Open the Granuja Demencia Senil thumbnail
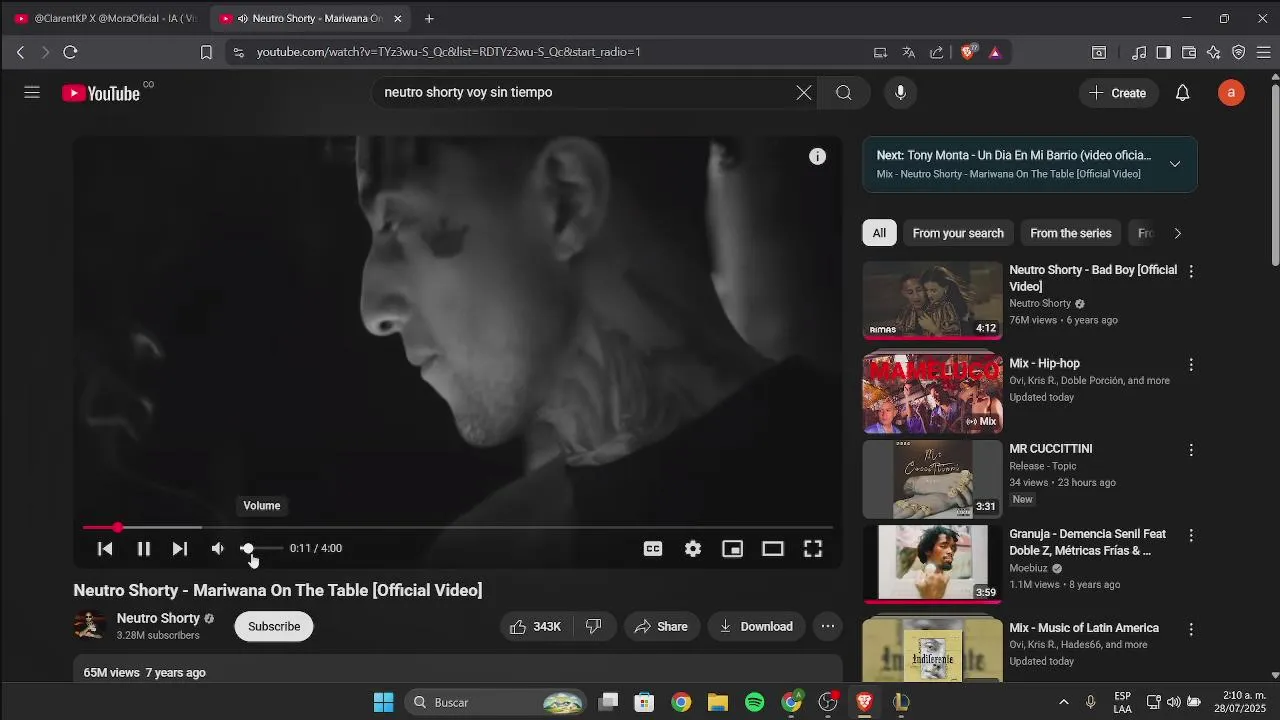 point(932,563)
